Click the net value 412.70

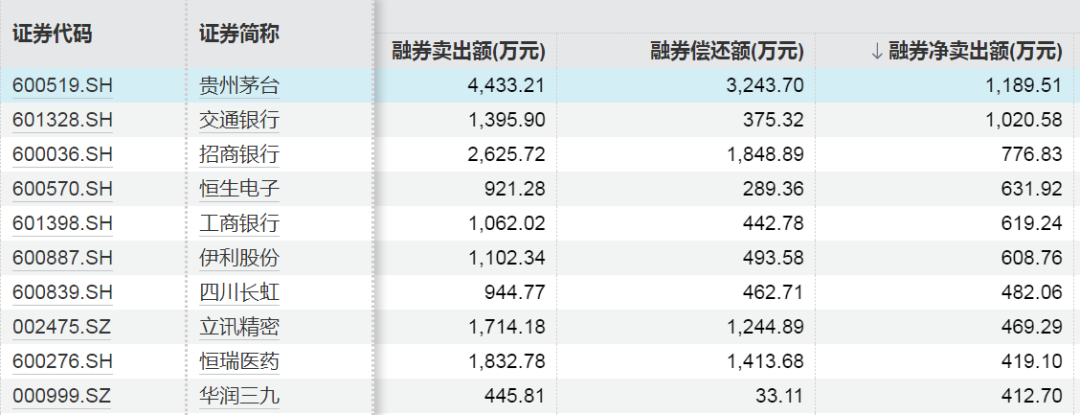click(x=1032, y=396)
